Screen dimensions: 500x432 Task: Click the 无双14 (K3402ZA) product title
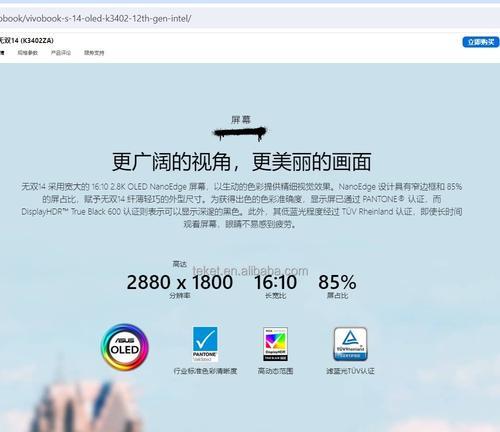(x=27, y=40)
